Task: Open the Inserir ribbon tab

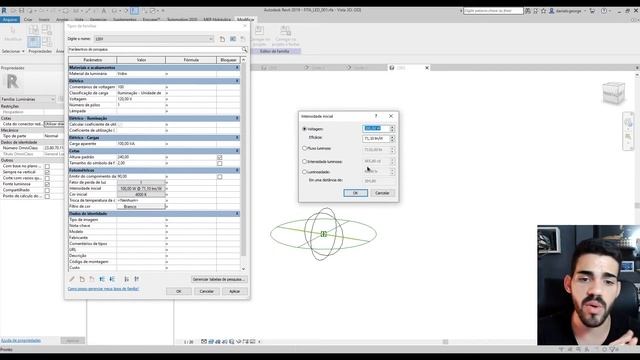Action: coord(44,20)
